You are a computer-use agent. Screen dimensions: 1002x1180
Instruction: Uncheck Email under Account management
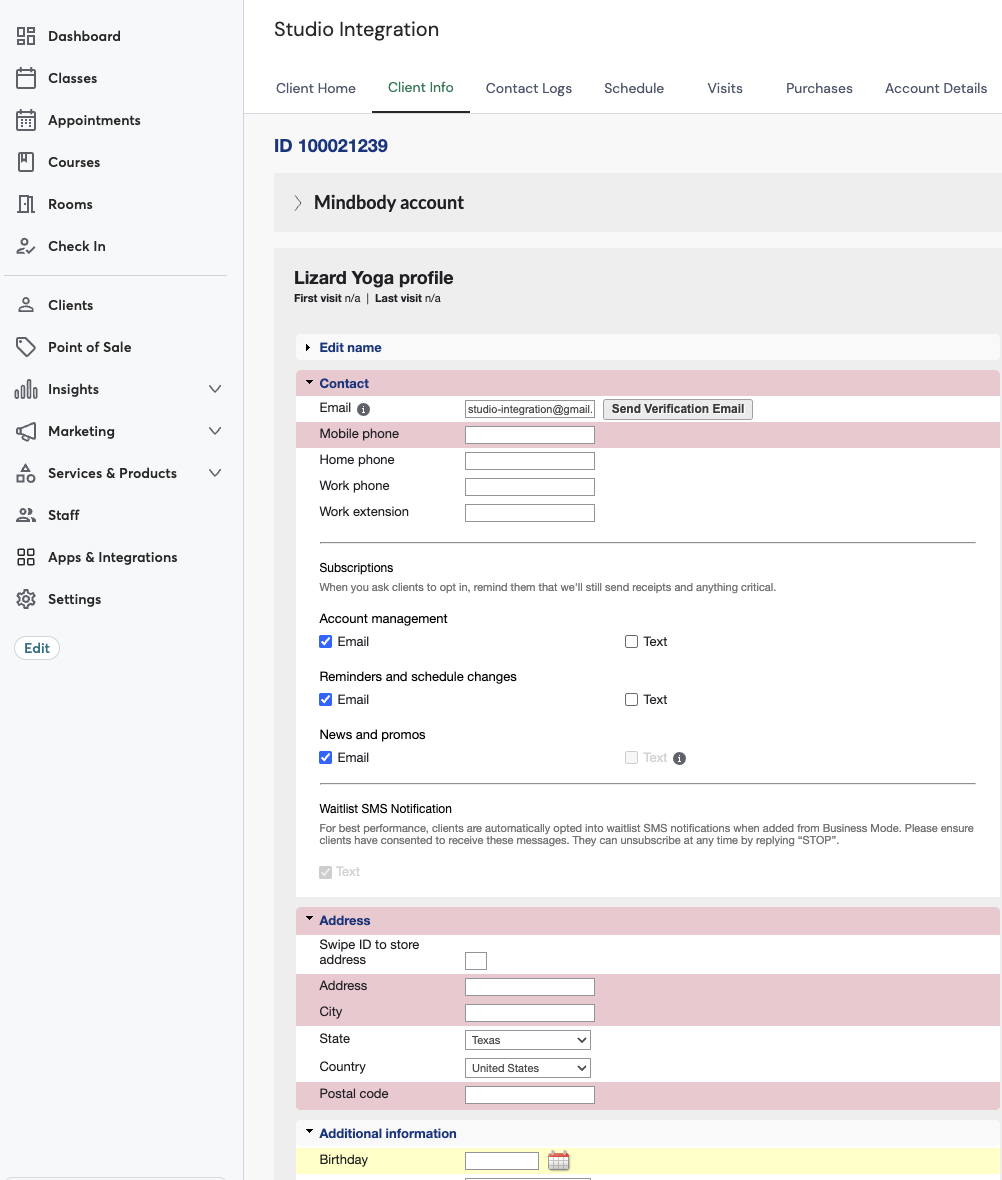click(x=325, y=641)
